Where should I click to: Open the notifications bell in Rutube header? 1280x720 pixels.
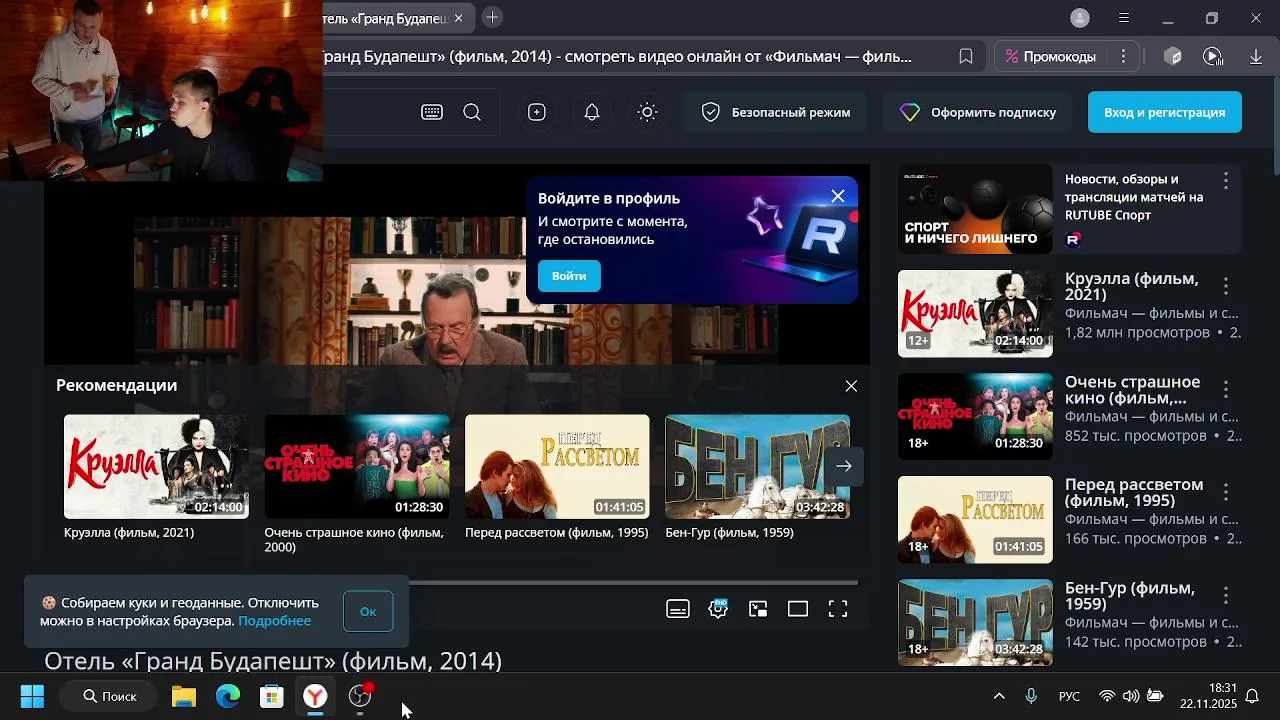592,112
